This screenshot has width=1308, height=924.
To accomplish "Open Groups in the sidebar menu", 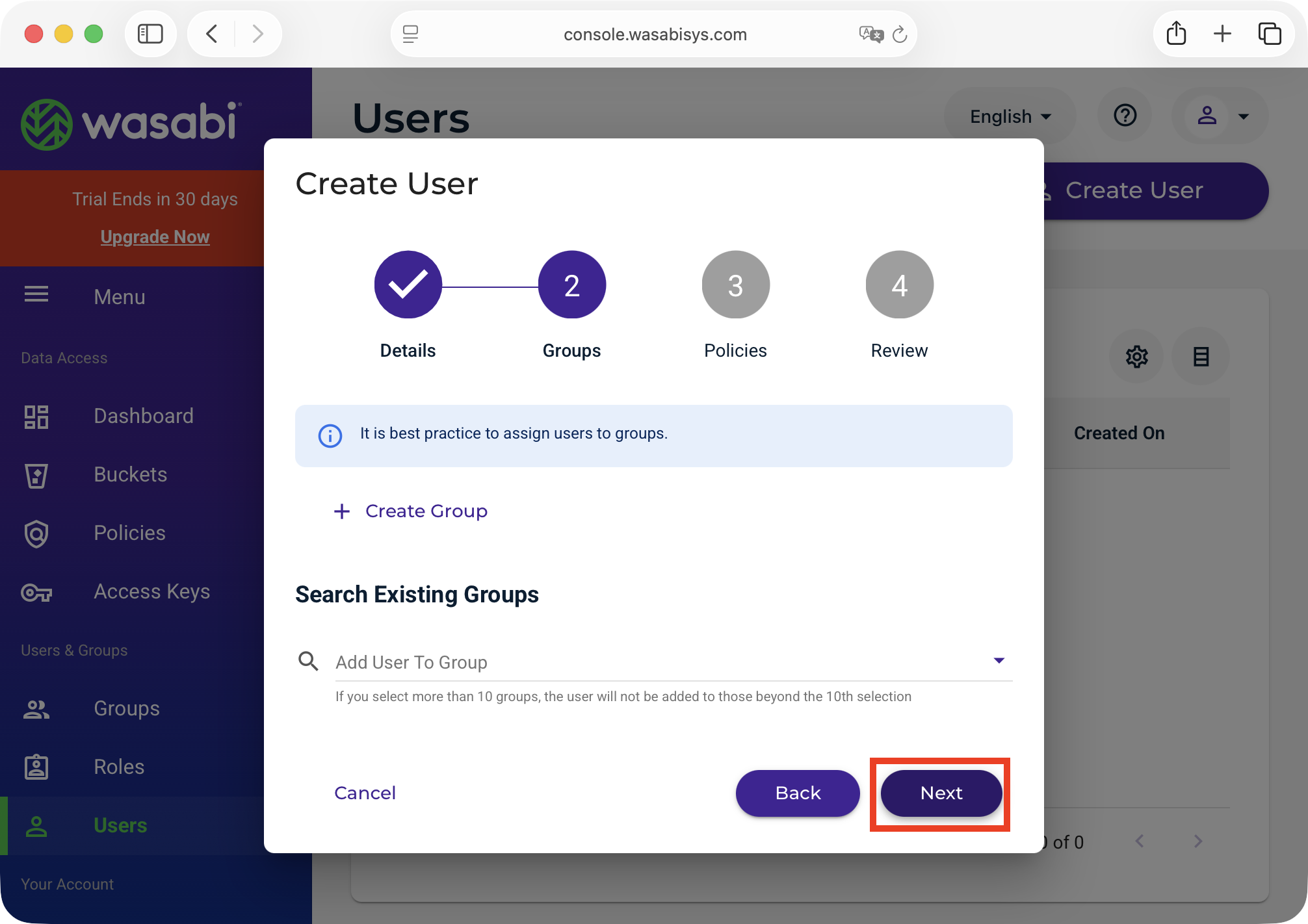I will click(126, 708).
